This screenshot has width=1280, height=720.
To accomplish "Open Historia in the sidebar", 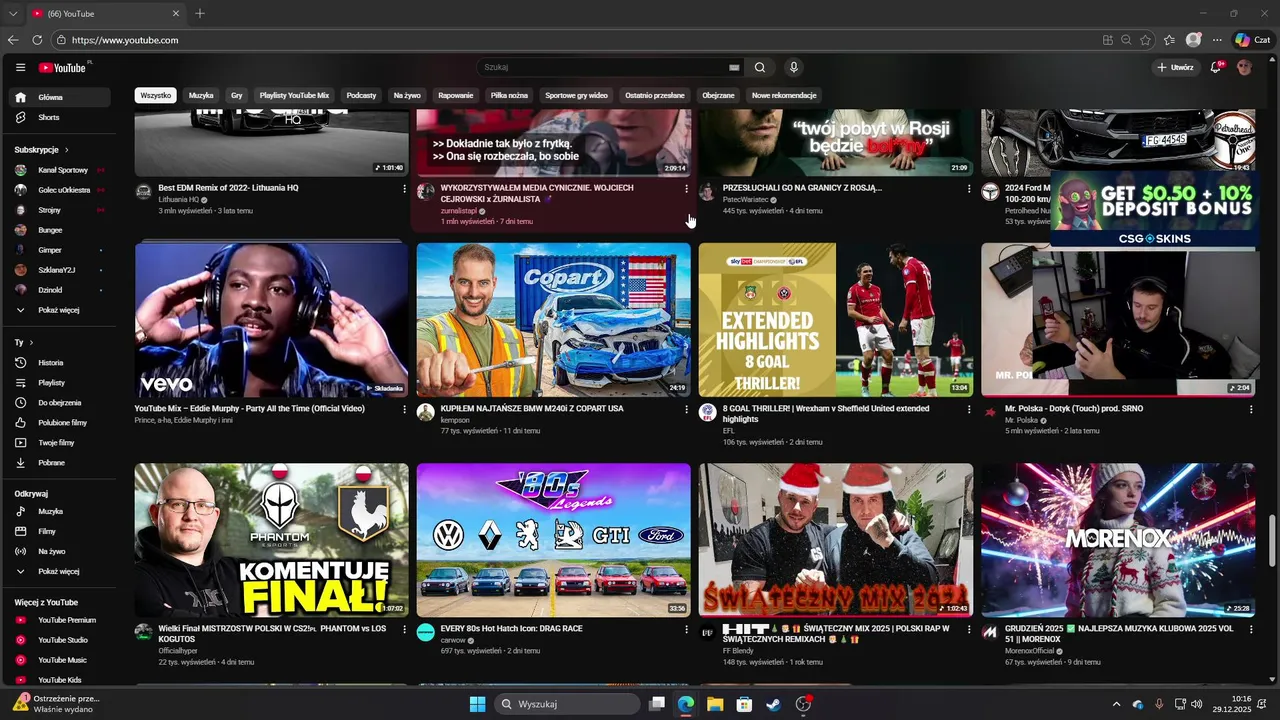I will (62, 362).
